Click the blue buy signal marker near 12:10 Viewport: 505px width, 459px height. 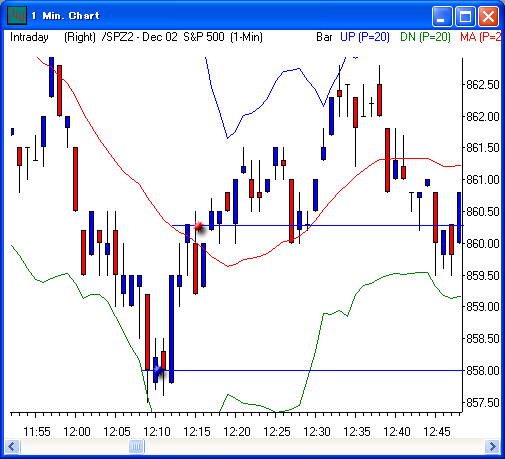pos(158,370)
